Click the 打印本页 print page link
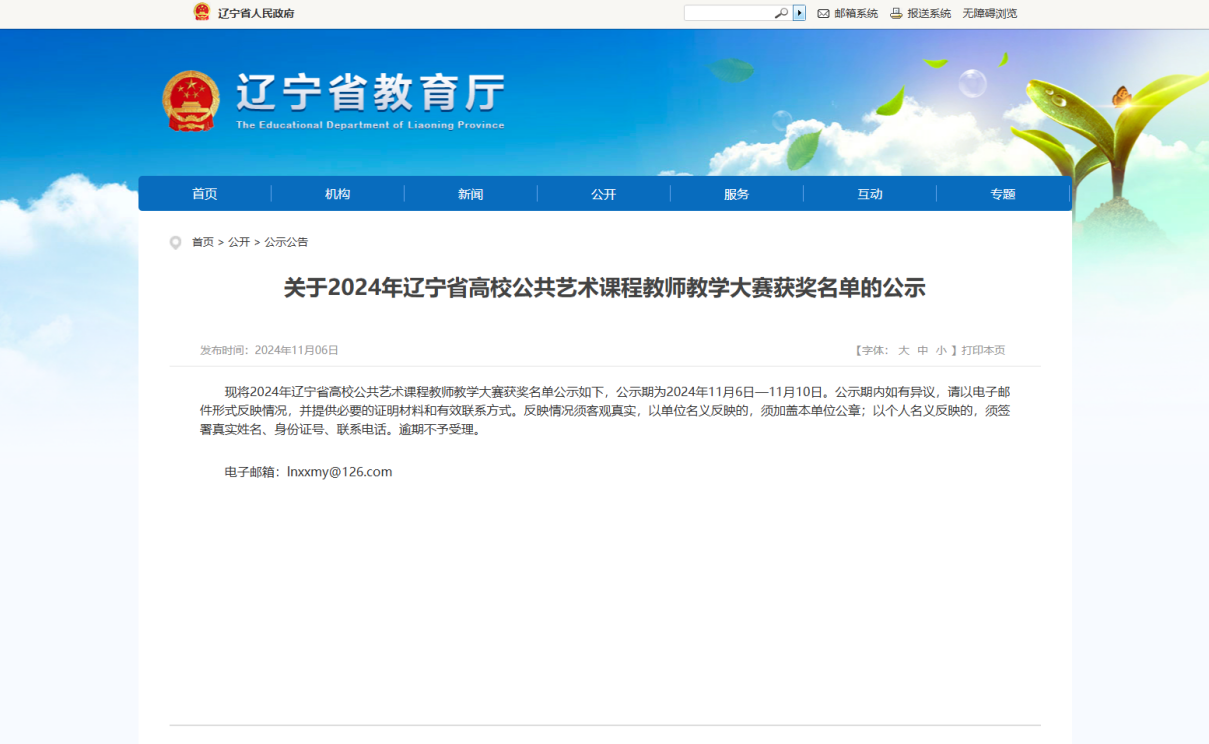This screenshot has height=744, width=1209. click(983, 350)
